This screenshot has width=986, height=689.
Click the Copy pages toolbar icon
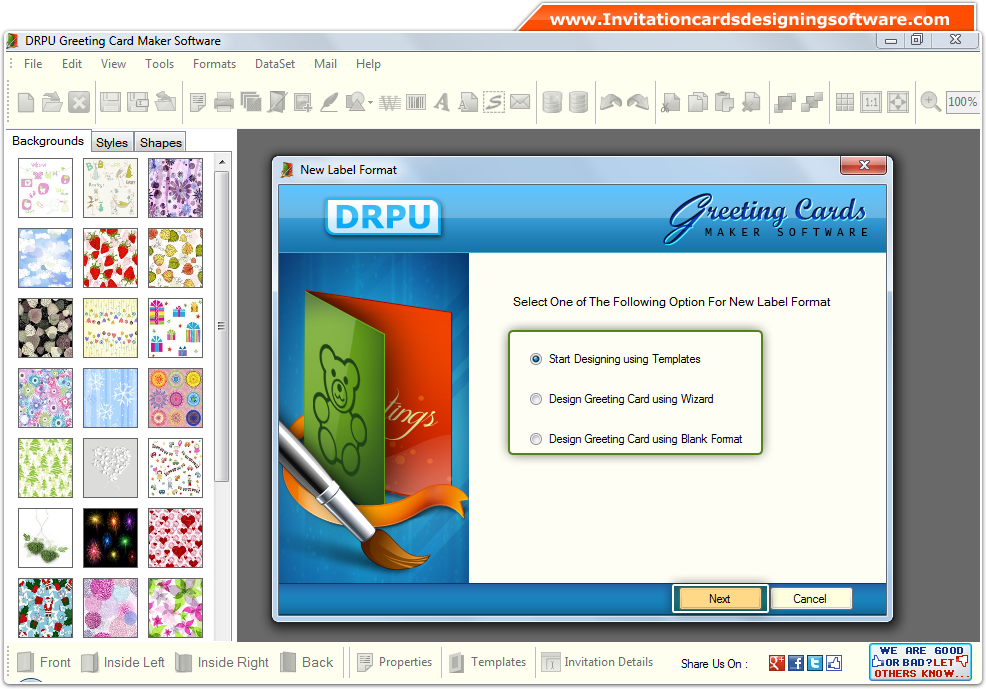click(x=698, y=102)
